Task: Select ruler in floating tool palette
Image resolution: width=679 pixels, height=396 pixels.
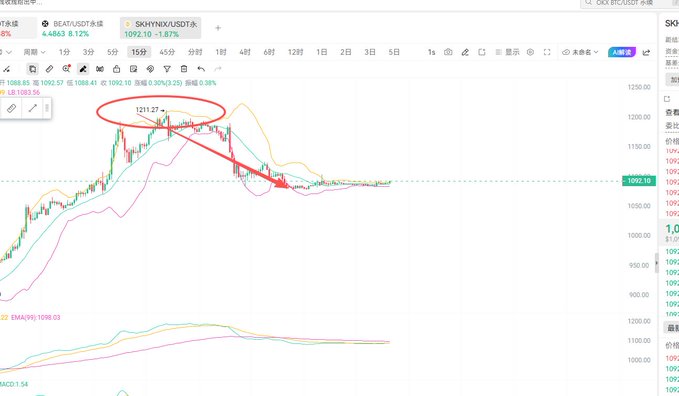Action: (x=12, y=108)
